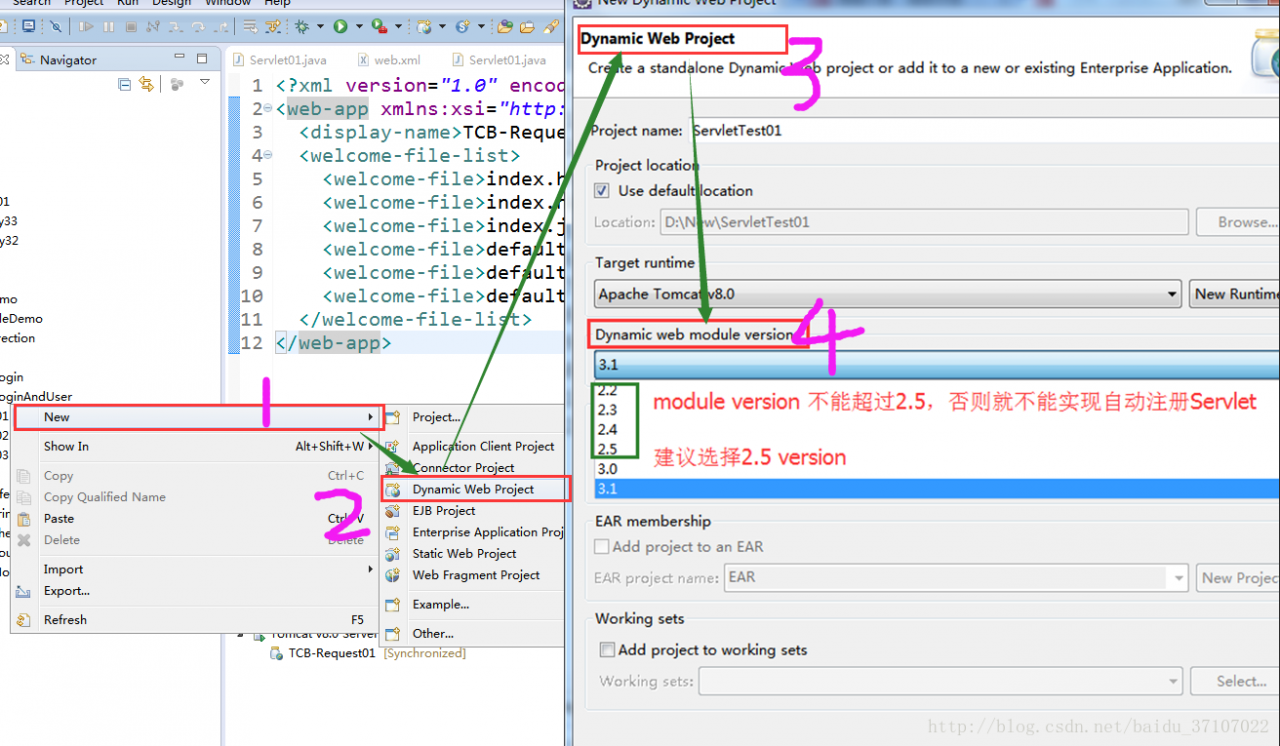Click the Resume debug toolbar icon
Viewport: 1280px width, 746px height.
pos(87,27)
